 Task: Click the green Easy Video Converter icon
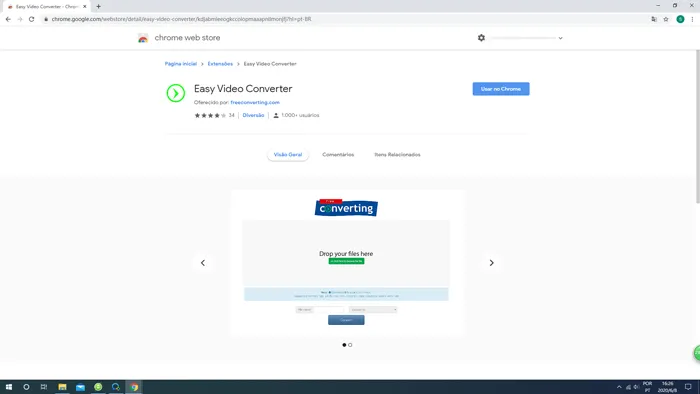click(176, 93)
